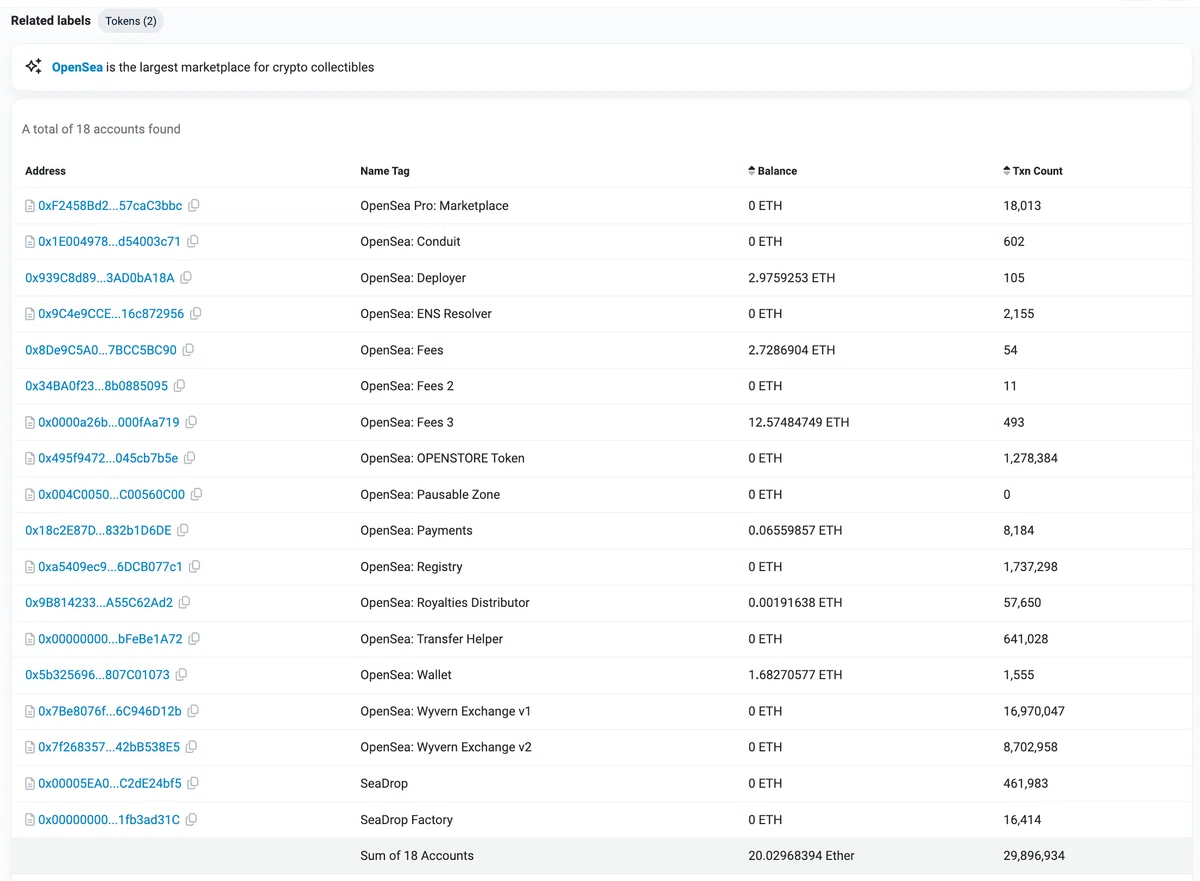Copy address 0x004C0050...C00560C00
1200x881 pixels.
click(197, 494)
